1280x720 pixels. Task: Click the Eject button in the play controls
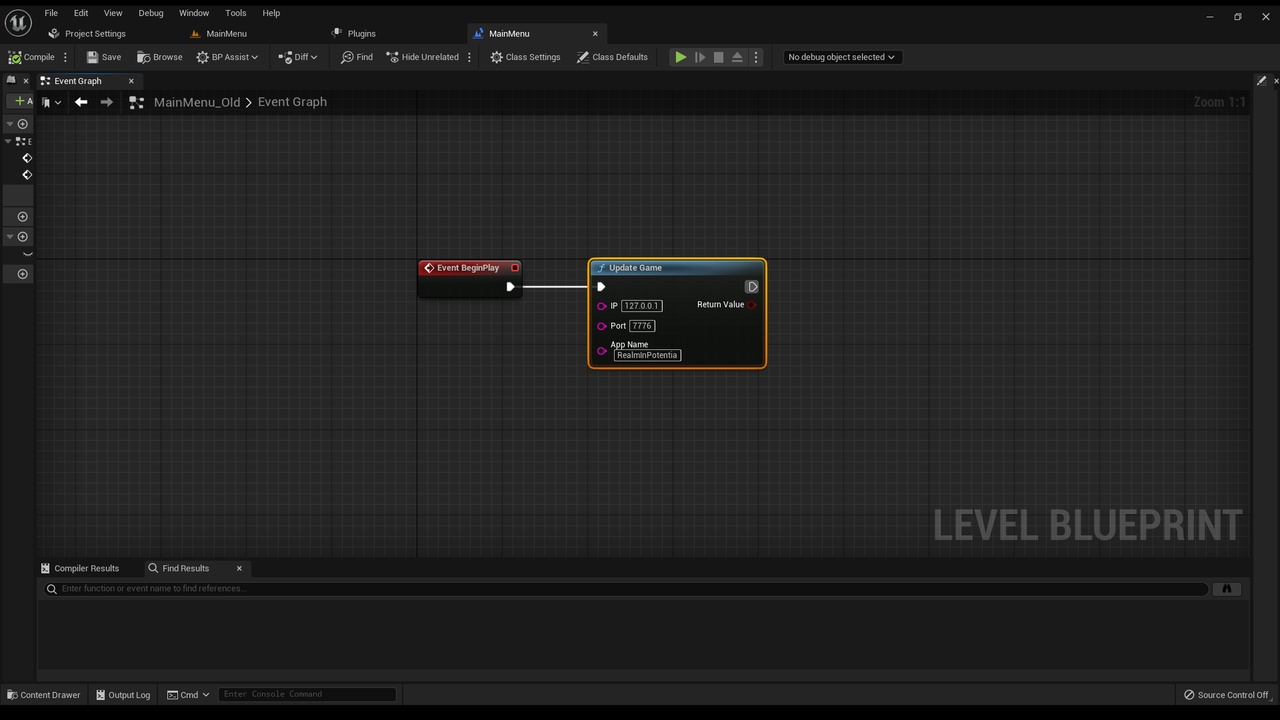click(737, 57)
